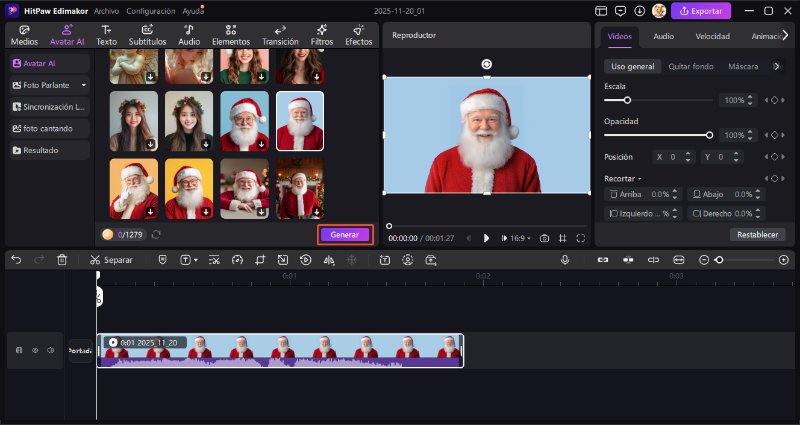This screenshot has width=800, height=425.
Task: Click the delete trash icon
Action: click(x=62, y=260)
